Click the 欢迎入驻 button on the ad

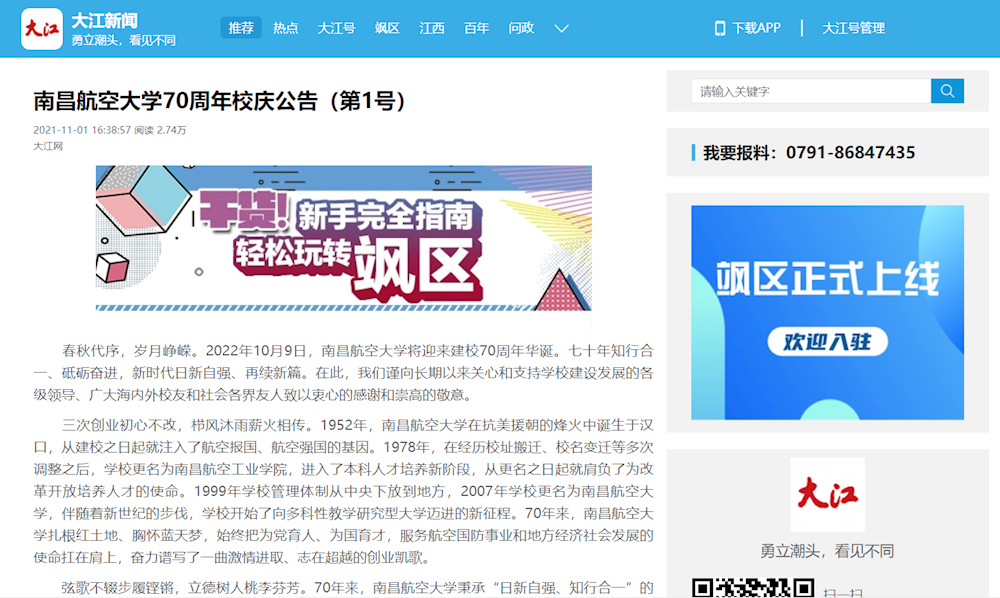pos(827,342)
